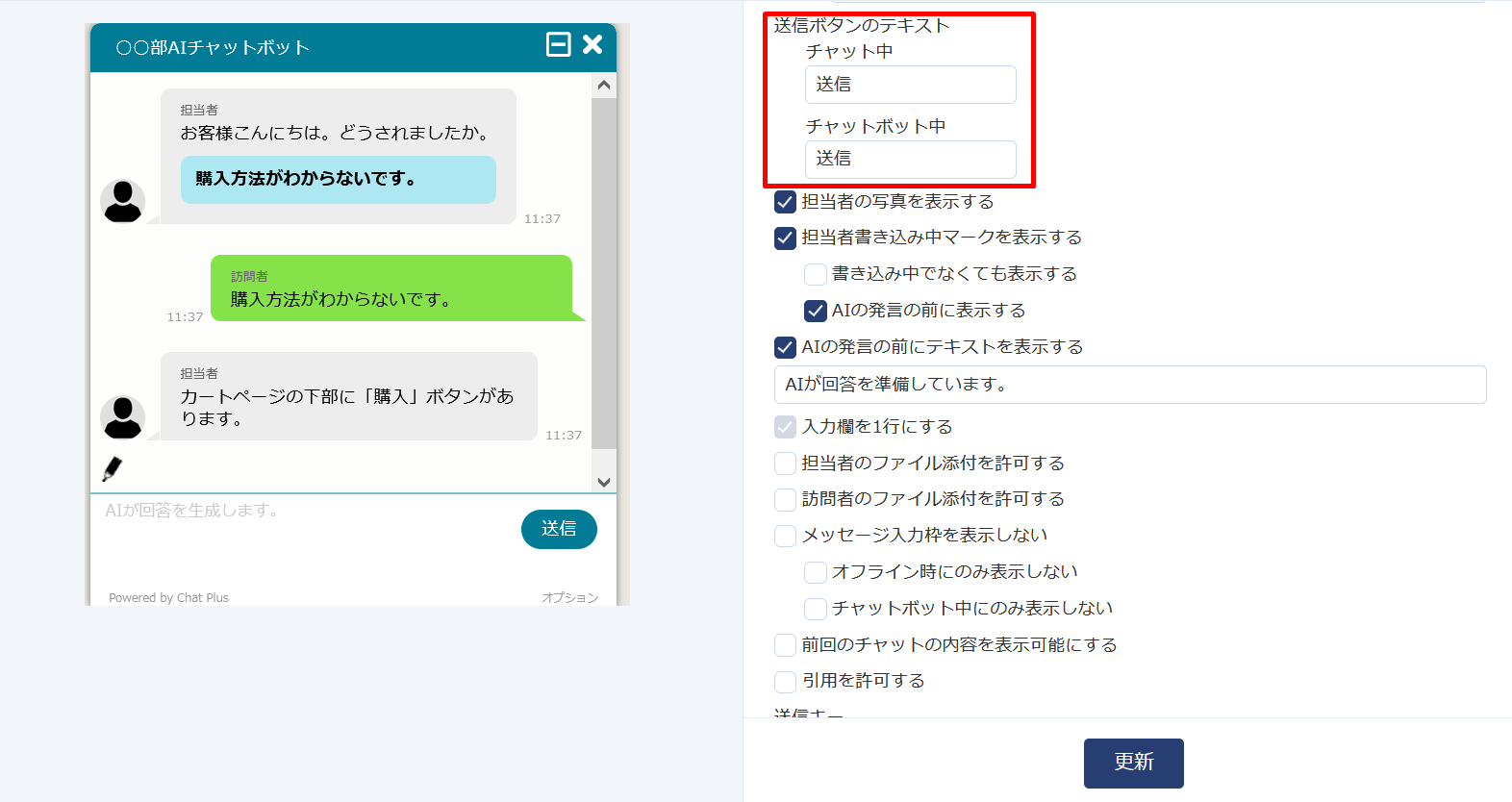1512x802 pixels.
Task: Enable 担当者のファイル添付を許可する checkbox
Action: coord(785,464)
